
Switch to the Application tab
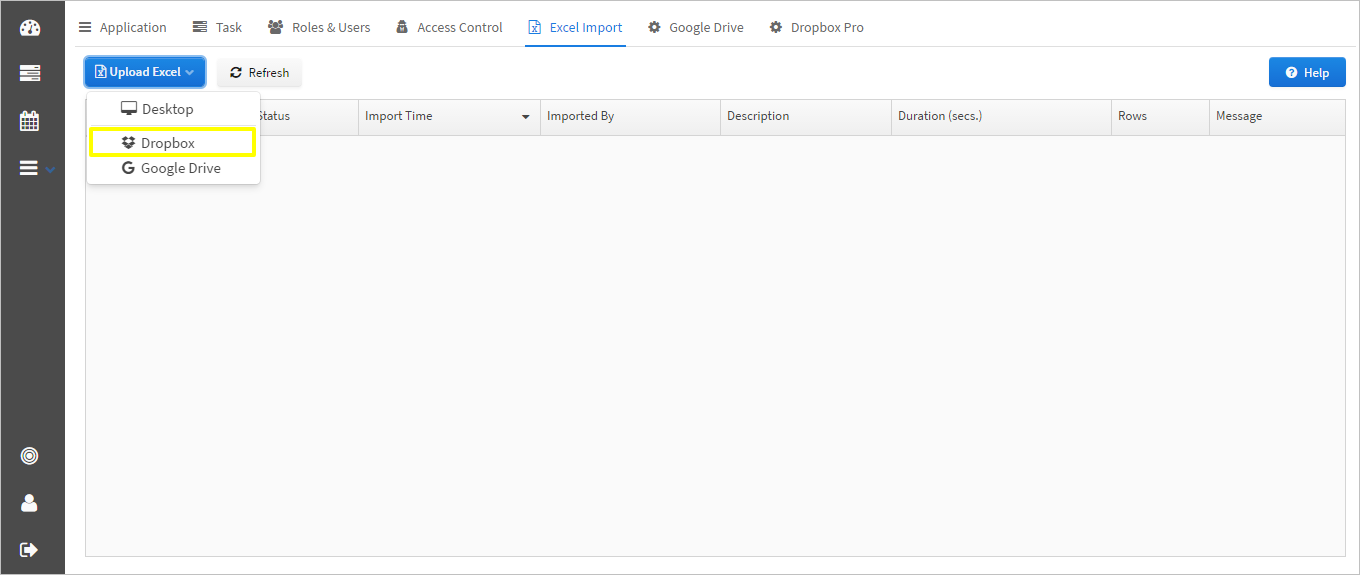[x=122, y=27]
